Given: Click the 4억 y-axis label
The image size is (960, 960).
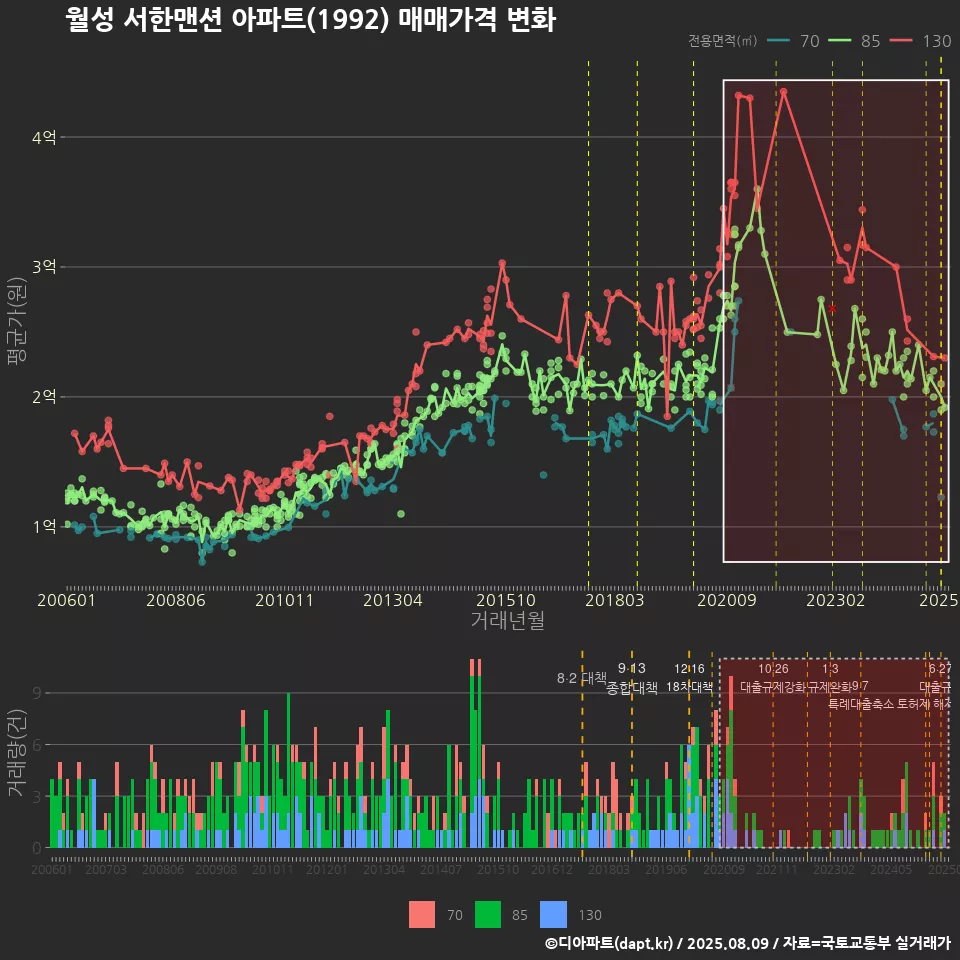Looking at the screenshot, I should click(x=44, y=137).
